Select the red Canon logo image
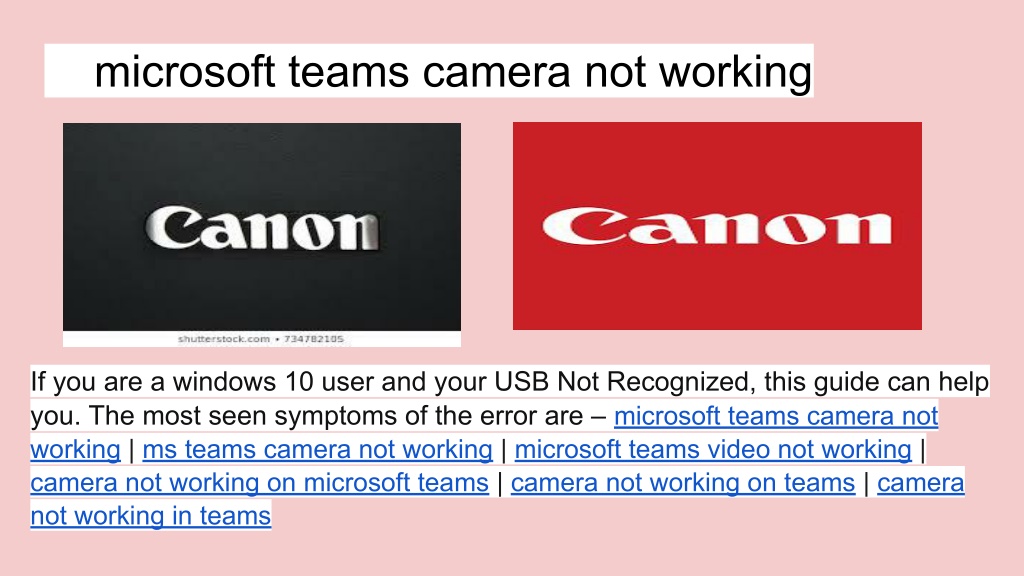The width and height of the screenshot is (1024, 576). click(717, 226)
